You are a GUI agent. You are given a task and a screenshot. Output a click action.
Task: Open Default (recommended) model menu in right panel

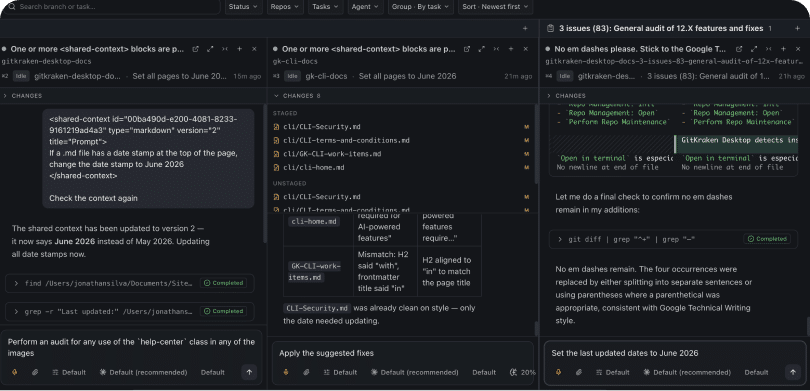coord(687,372)
